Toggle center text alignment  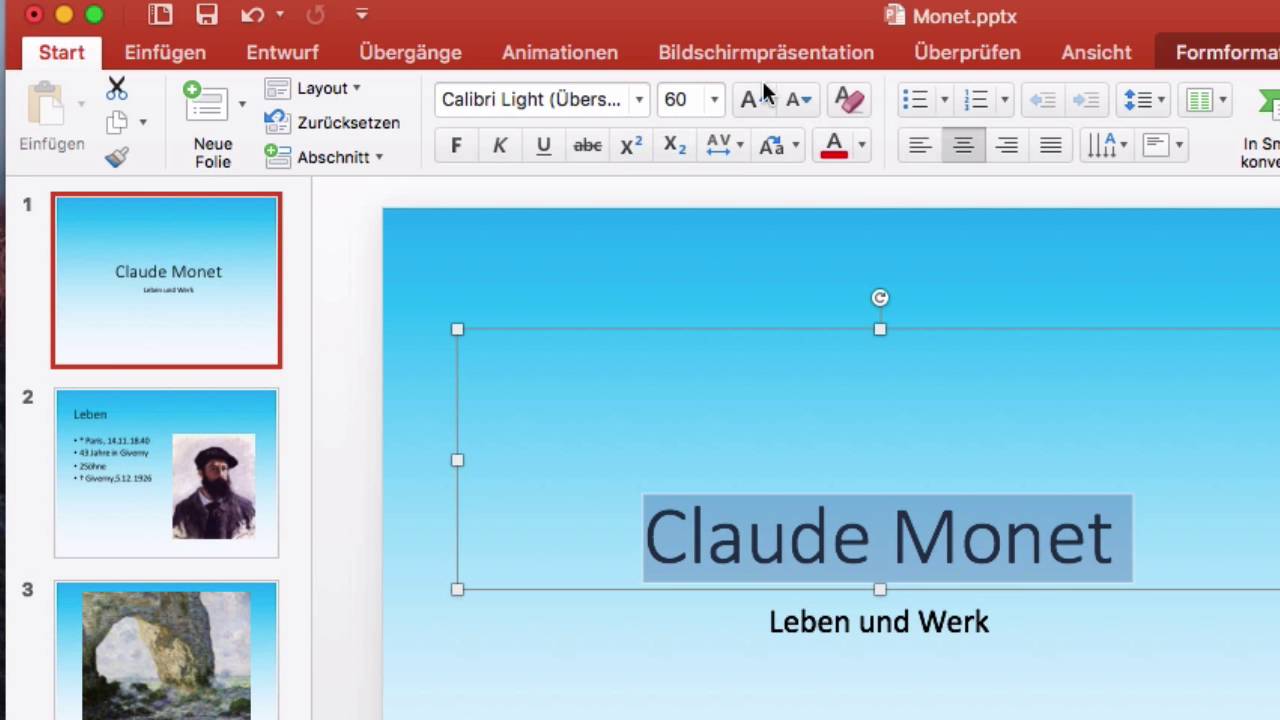click(963, 146)
